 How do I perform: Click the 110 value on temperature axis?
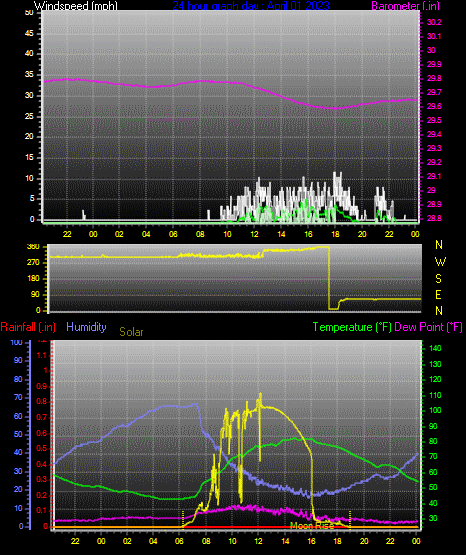(x=435, y=395)
